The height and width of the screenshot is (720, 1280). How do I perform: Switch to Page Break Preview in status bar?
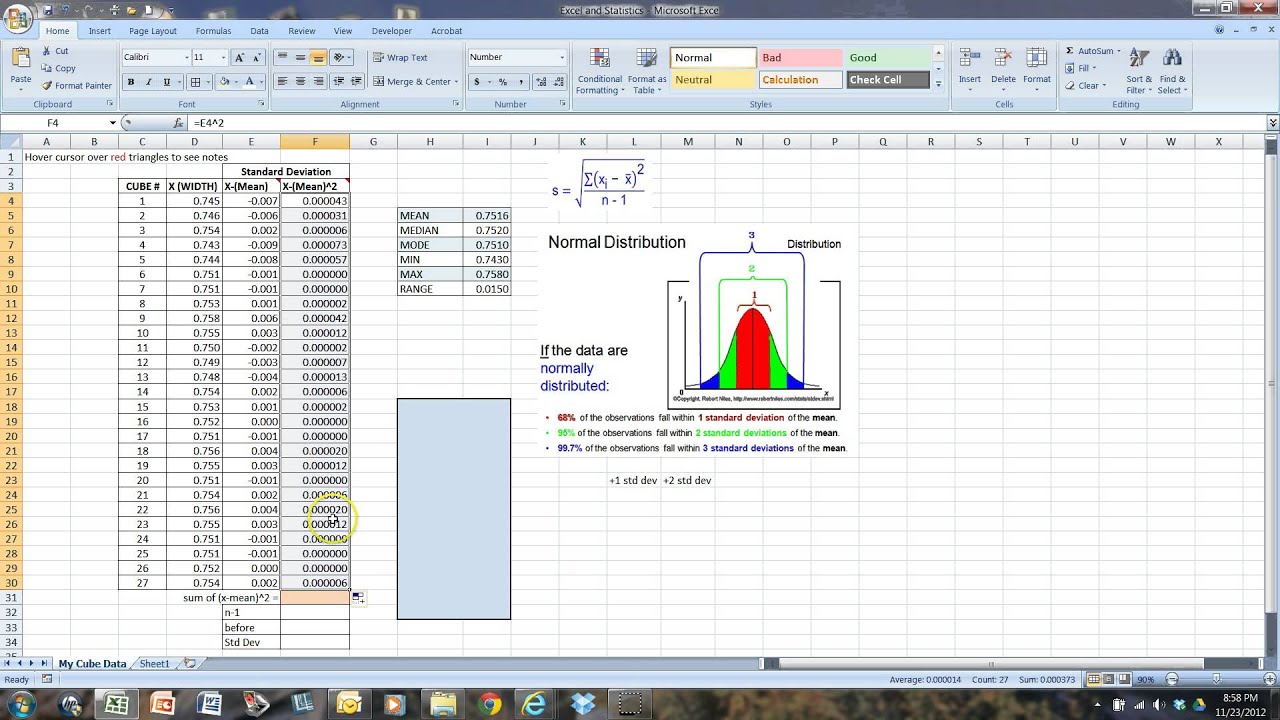pos(1124,680)
